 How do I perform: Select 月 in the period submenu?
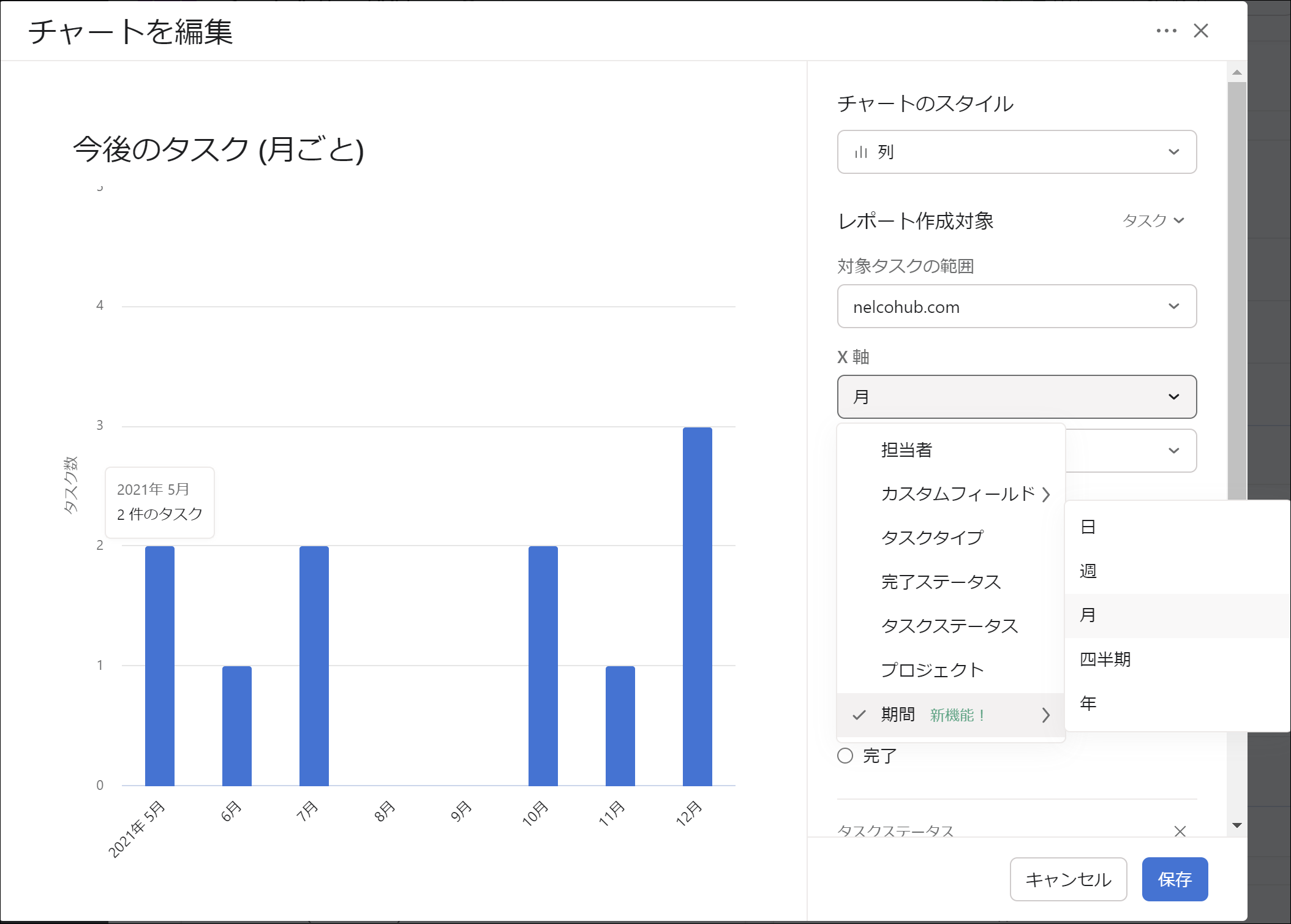1177,615
